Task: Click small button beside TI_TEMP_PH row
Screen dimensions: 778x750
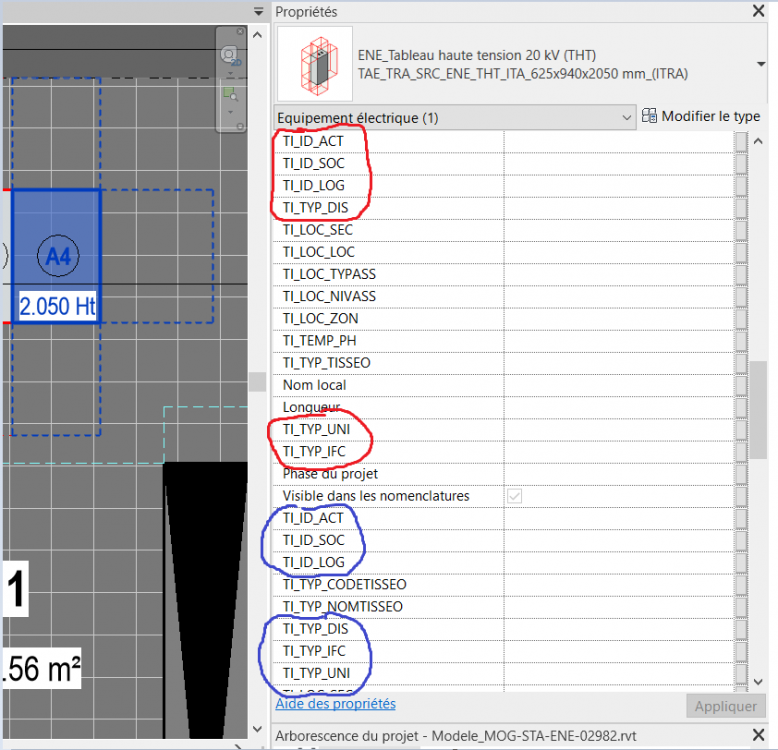Action: 741,341
